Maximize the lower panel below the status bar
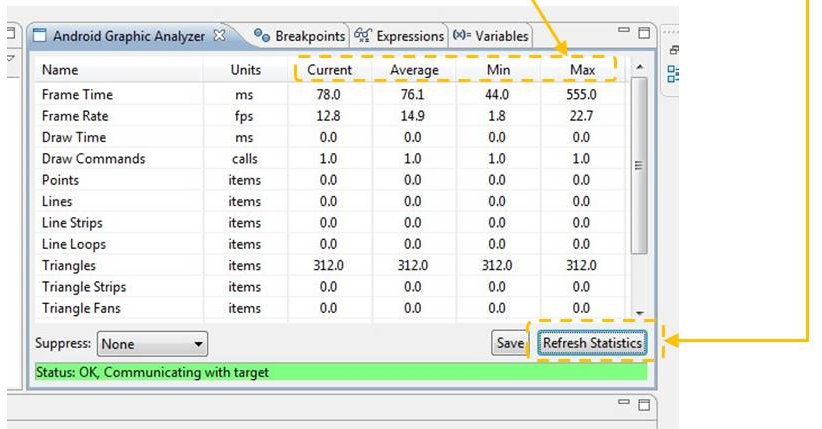The height and width of the screenshot is (429, 822). pyautogui.click(x=644, y=404)
